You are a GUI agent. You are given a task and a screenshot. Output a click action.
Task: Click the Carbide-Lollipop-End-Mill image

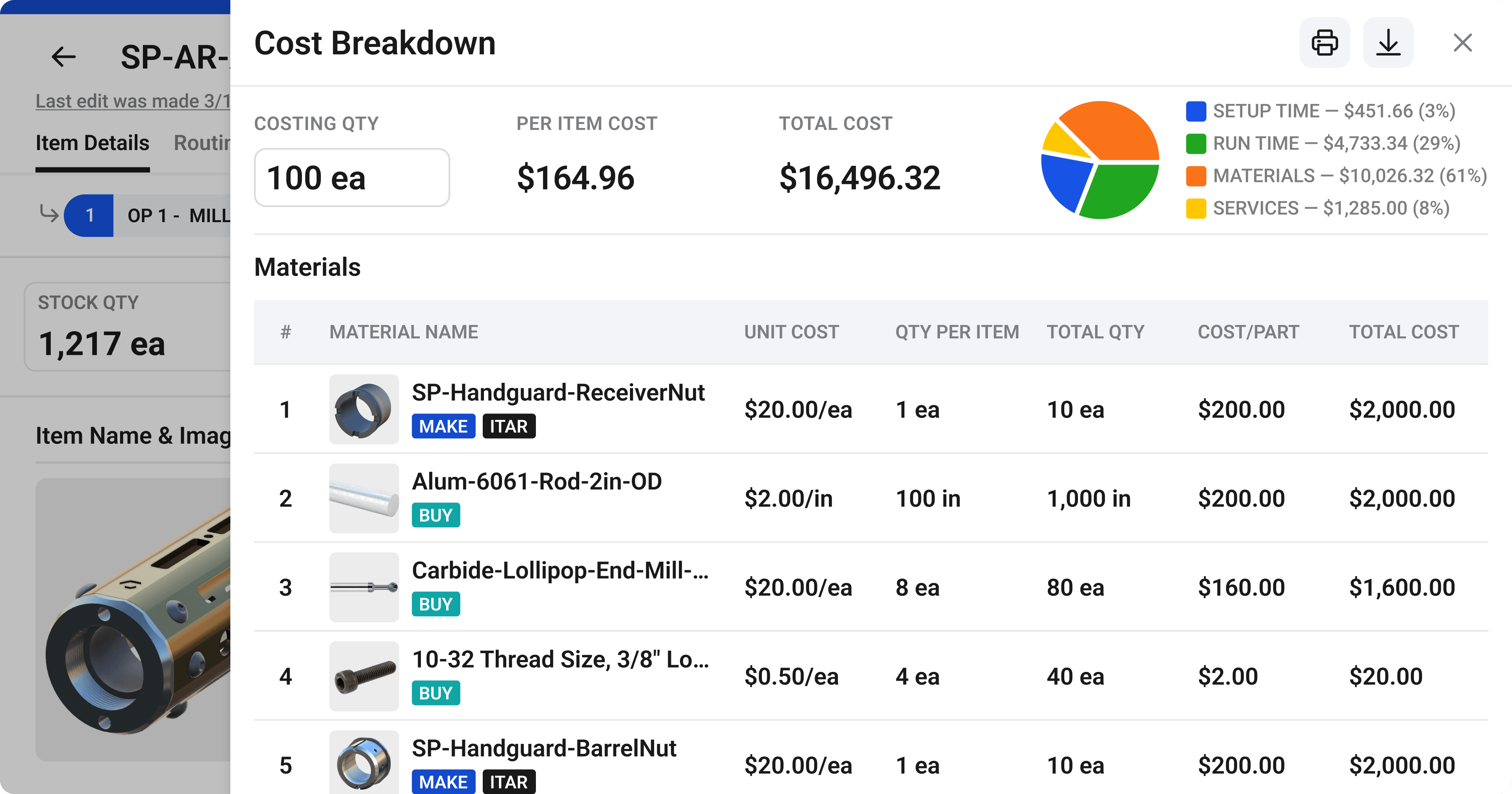[x=364, y=587]
